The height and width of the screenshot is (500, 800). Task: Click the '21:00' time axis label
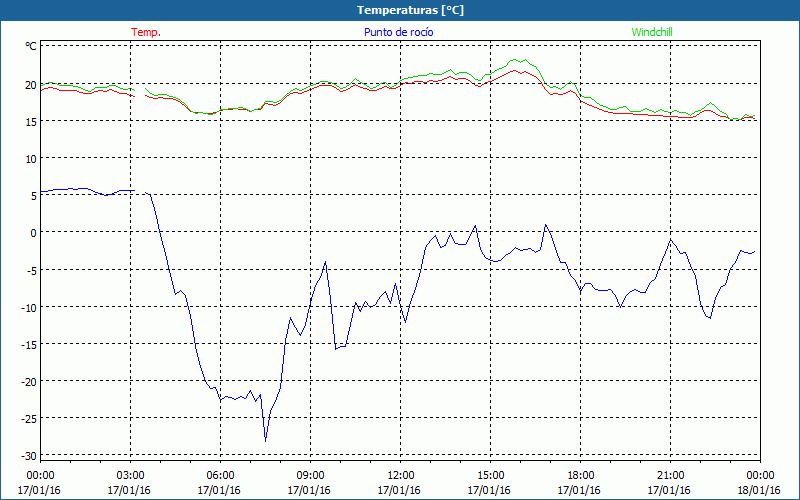[670, 476]
